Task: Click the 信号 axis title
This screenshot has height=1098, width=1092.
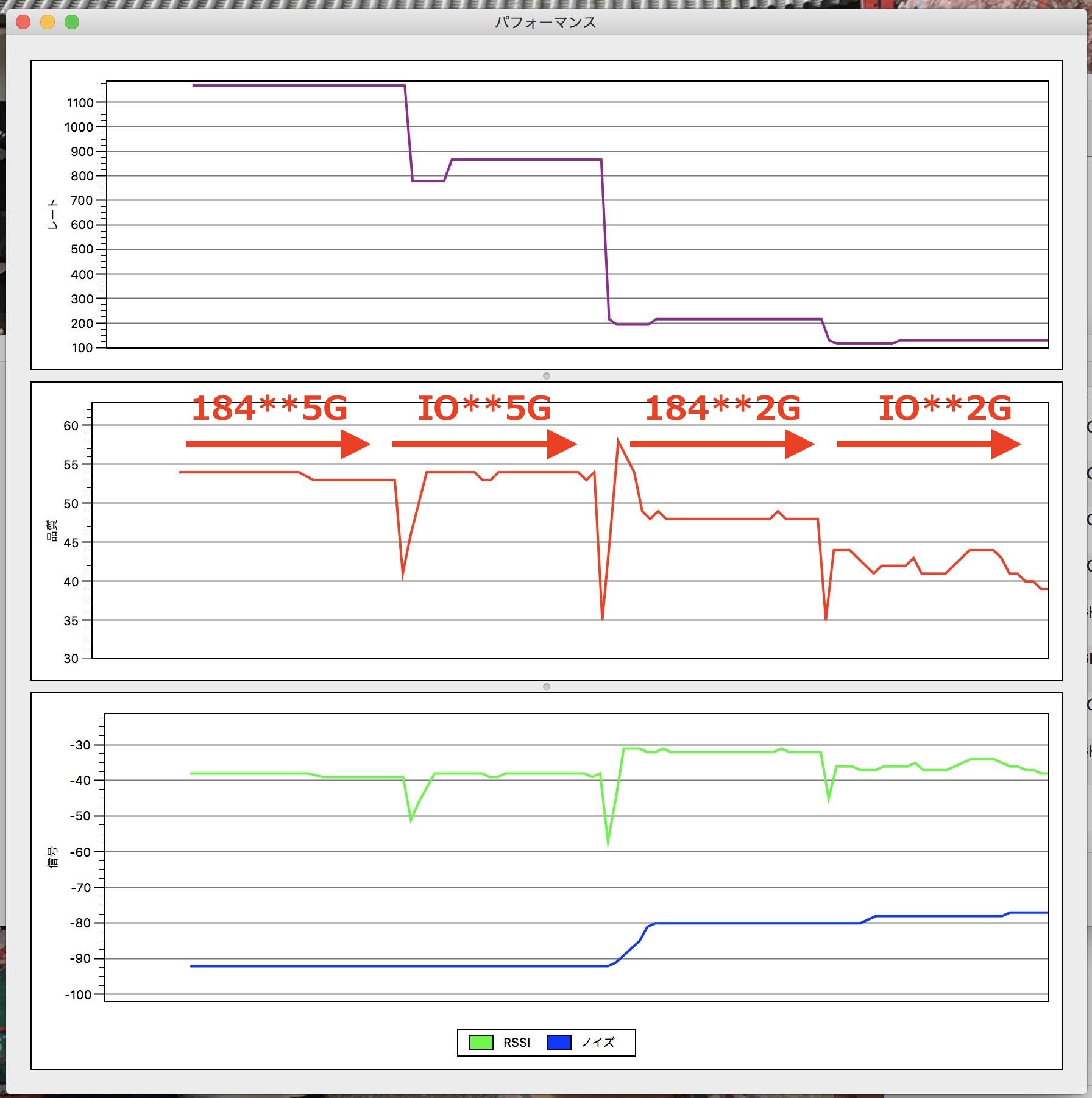Action: pyautogui.click(x=53, y=857)
